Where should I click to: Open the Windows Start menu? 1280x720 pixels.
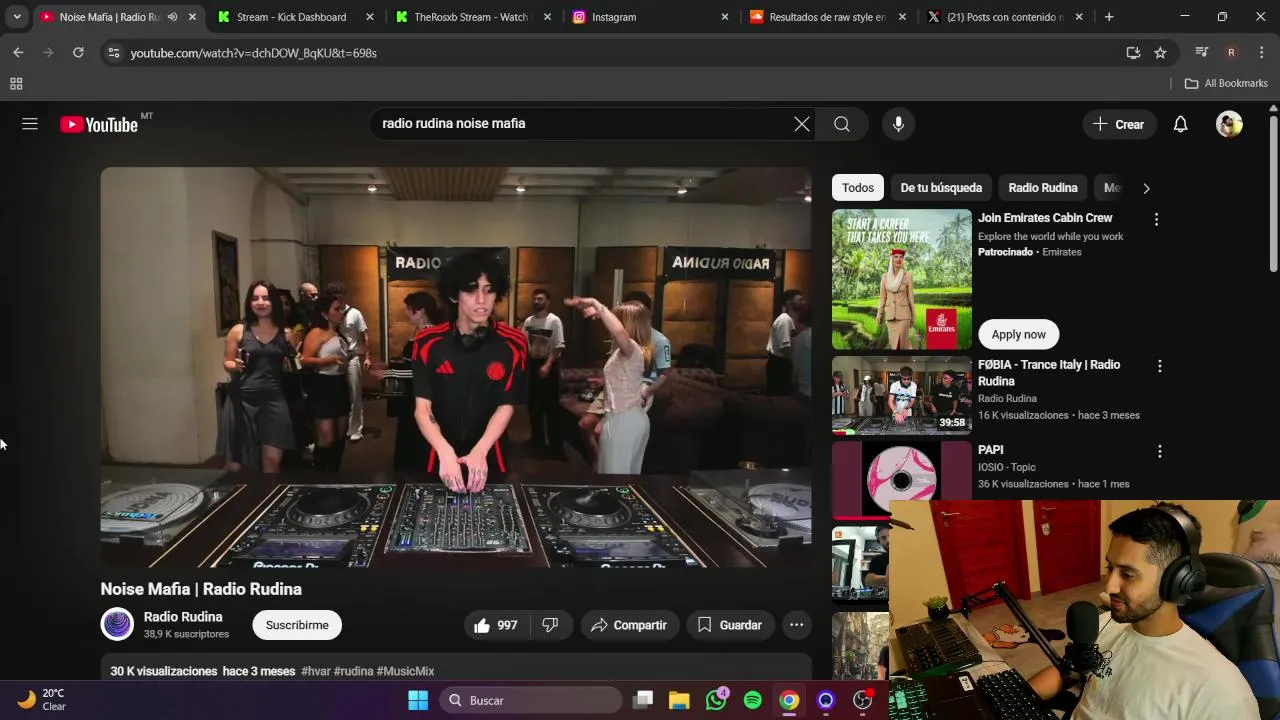418,700
